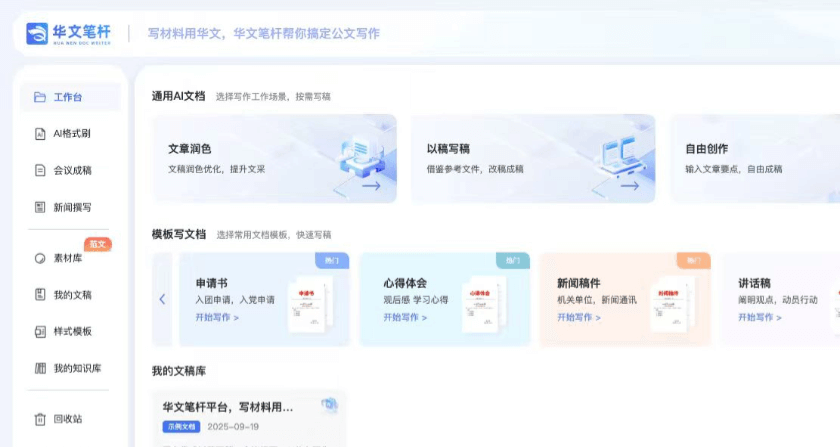
Task: Click the text 机关单位，新闻通讯
Action: tap(597, 300)
